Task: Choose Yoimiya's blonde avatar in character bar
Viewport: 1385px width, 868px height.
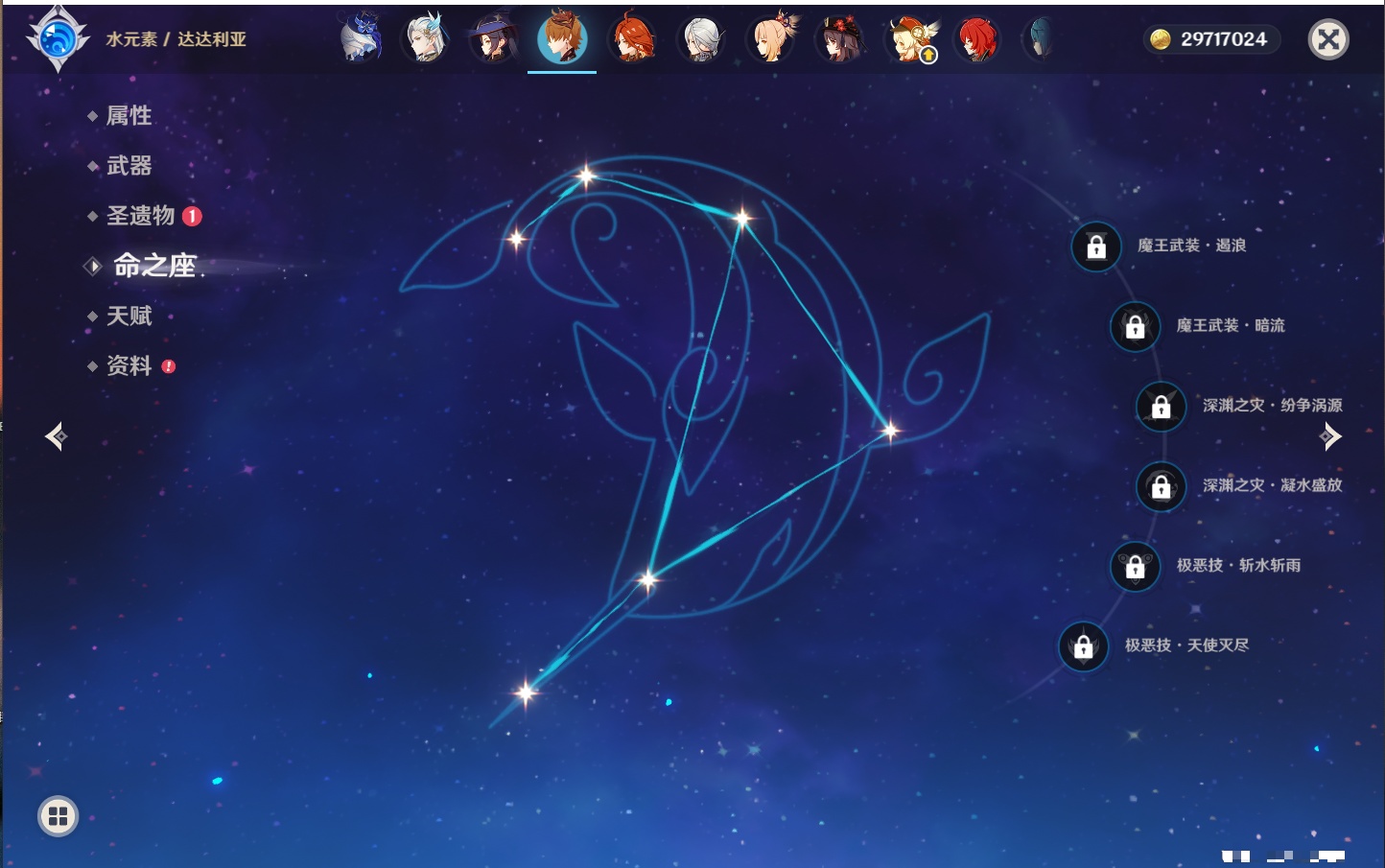Action: point(772,40)
